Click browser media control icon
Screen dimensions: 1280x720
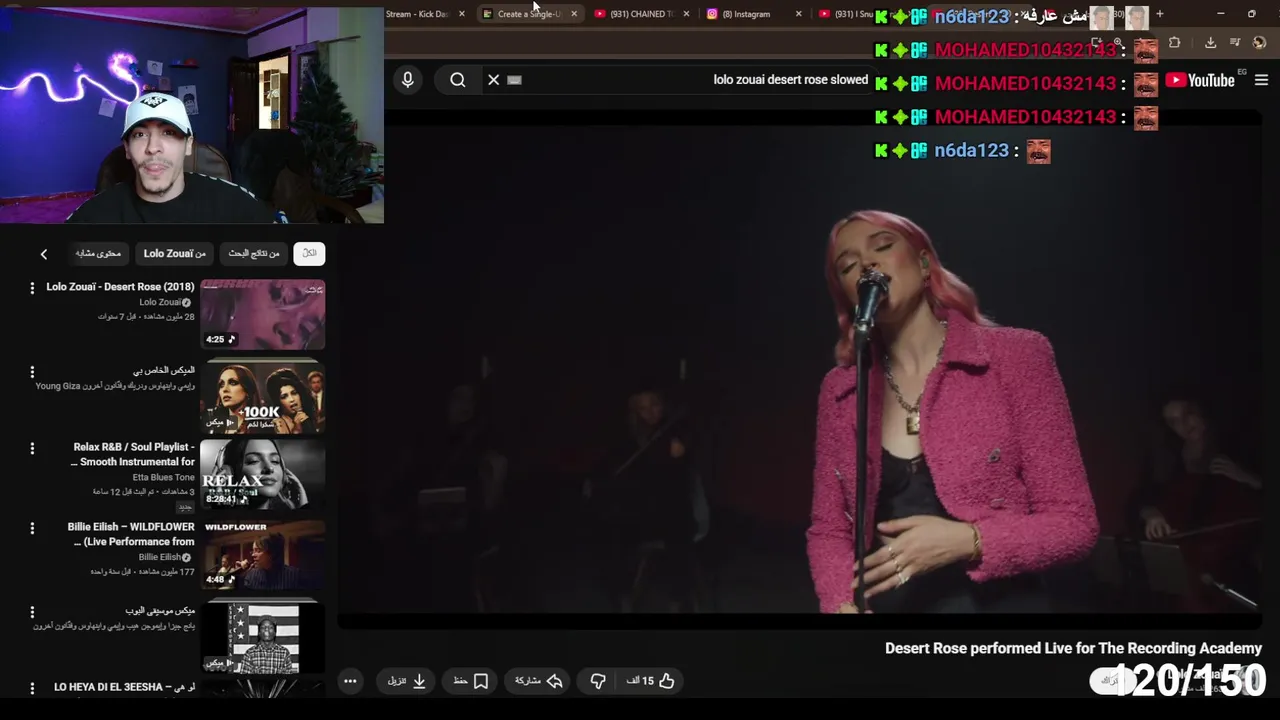pos(1235,43)
